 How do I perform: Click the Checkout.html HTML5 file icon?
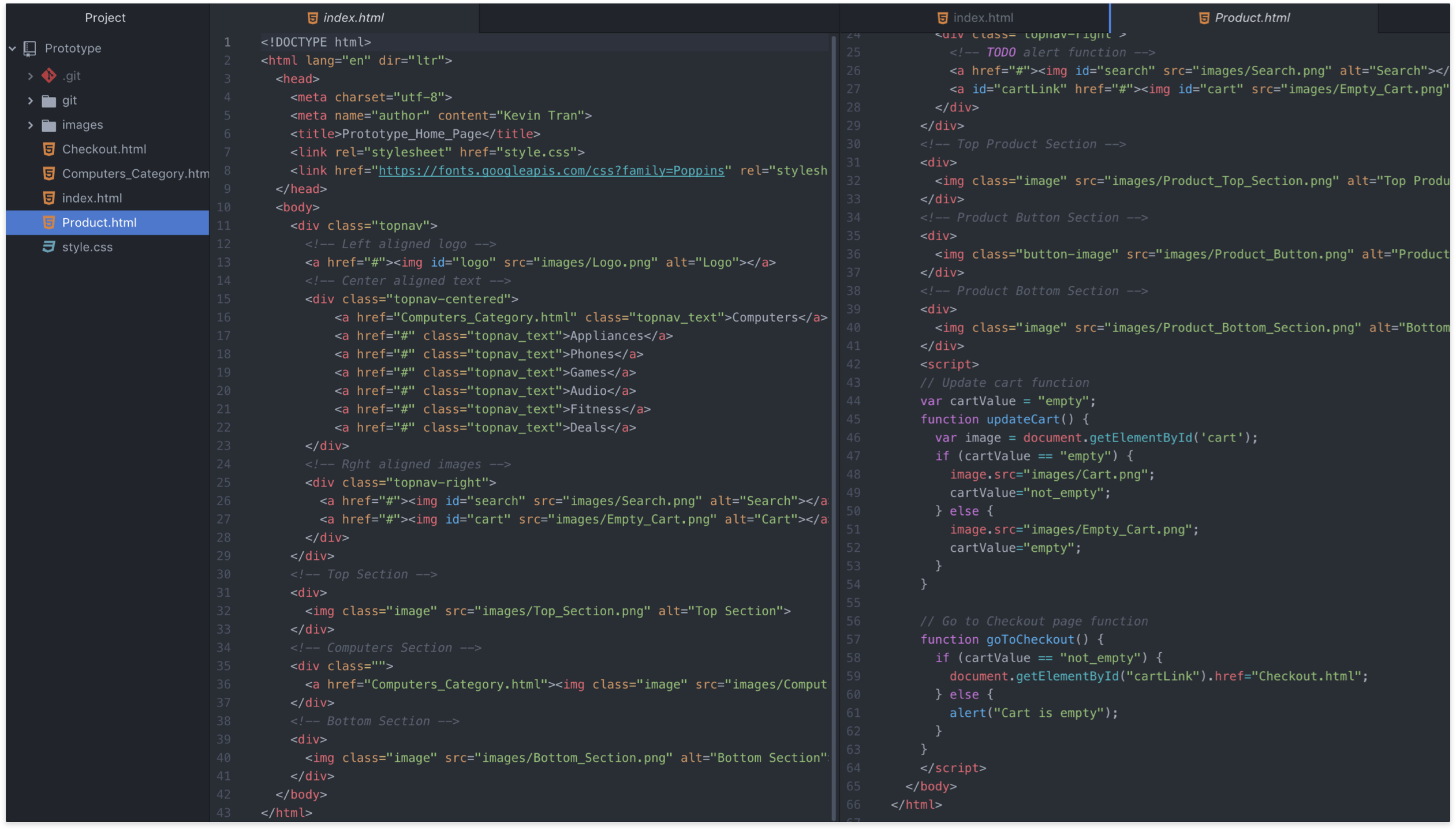(x=49, y=149)
